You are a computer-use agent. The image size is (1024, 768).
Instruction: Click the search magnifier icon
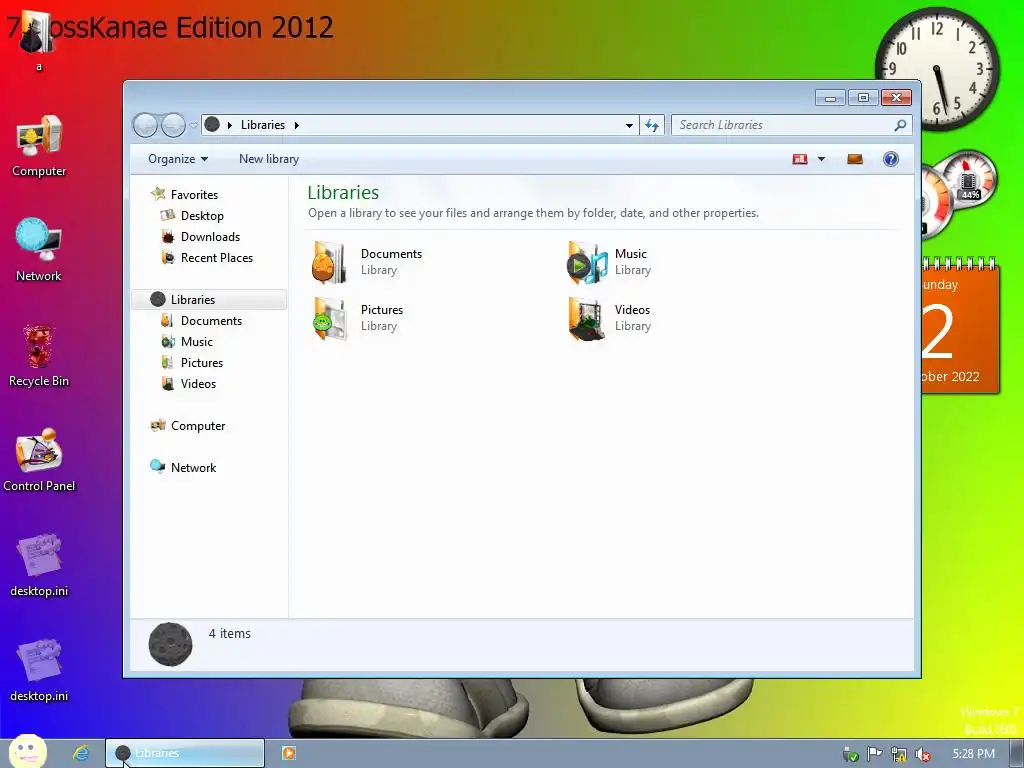click(900, 125)
